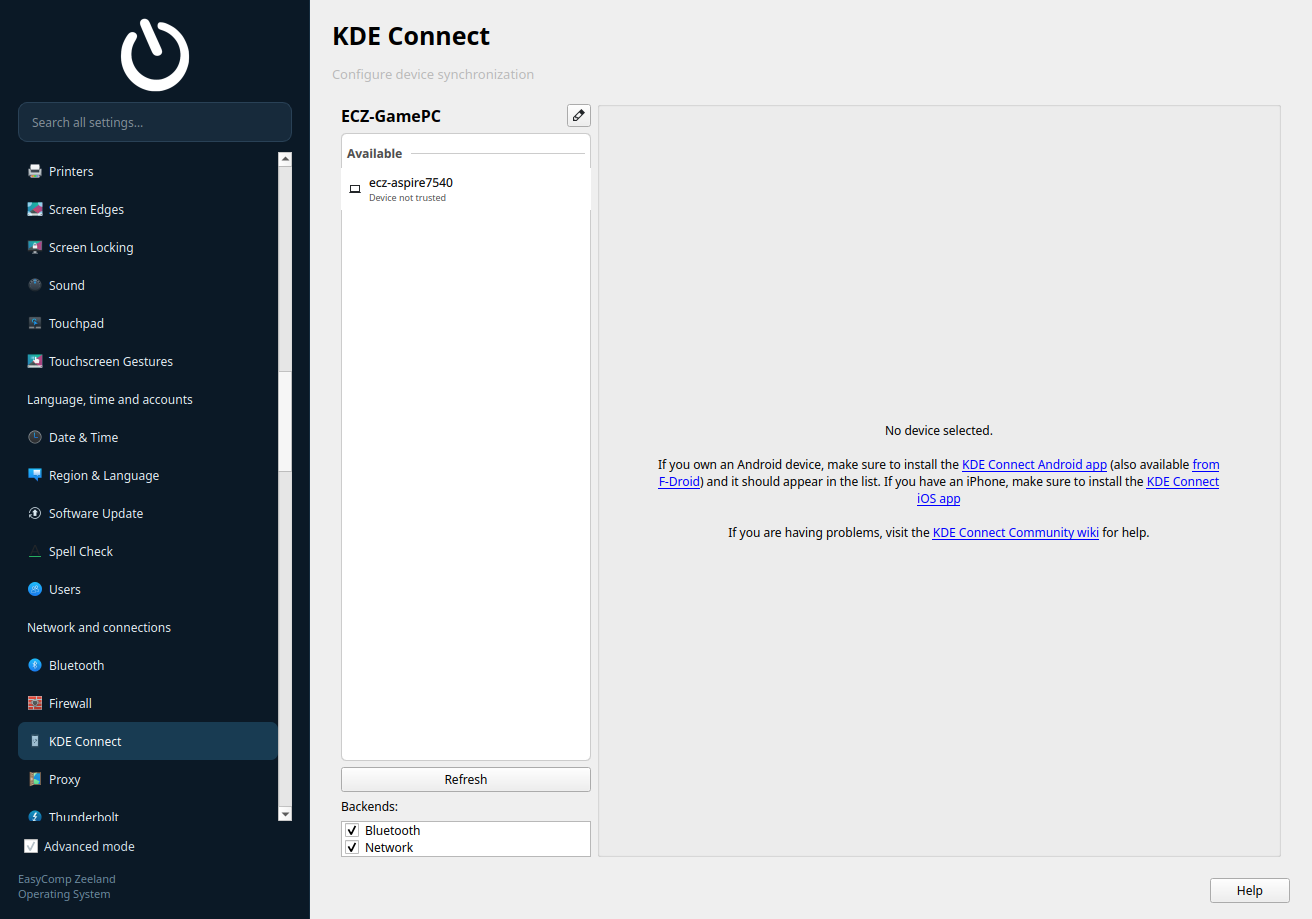
Task: Click the Software Update icon
Action: tap(35, 513)
